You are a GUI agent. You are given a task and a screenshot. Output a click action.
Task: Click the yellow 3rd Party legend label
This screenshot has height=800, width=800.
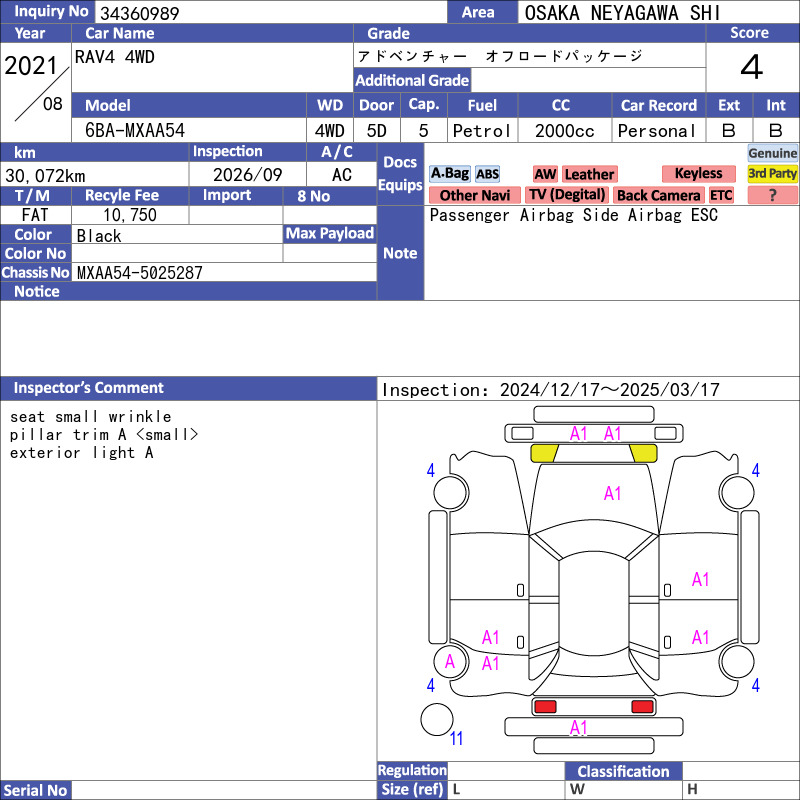click(772, 174)
